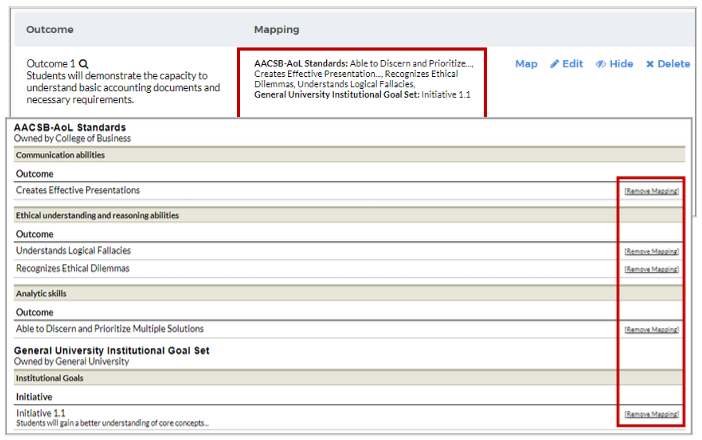
Task: Hide Outcome 1 using the Hide label
Action: pos(621,64)
